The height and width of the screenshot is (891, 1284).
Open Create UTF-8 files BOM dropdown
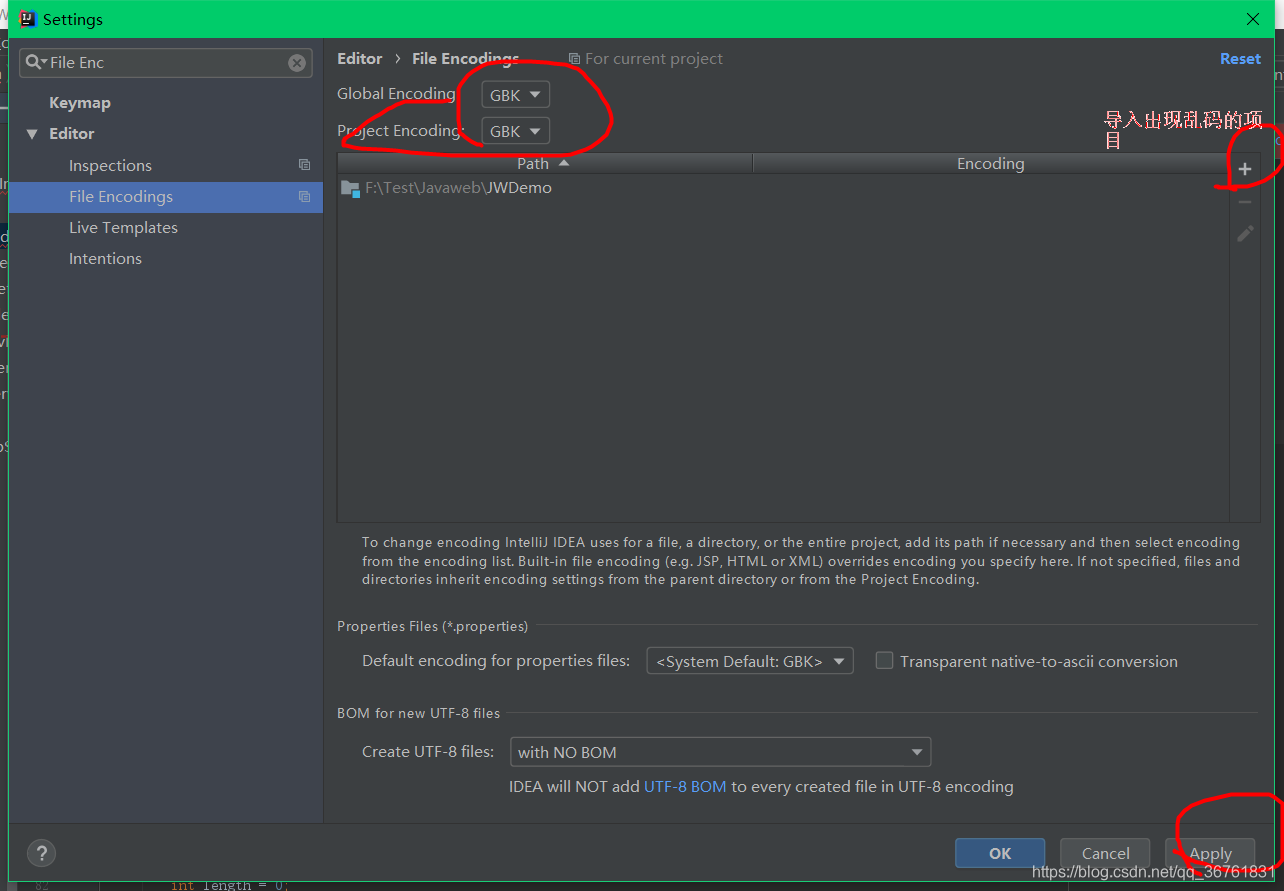(720, 752)
